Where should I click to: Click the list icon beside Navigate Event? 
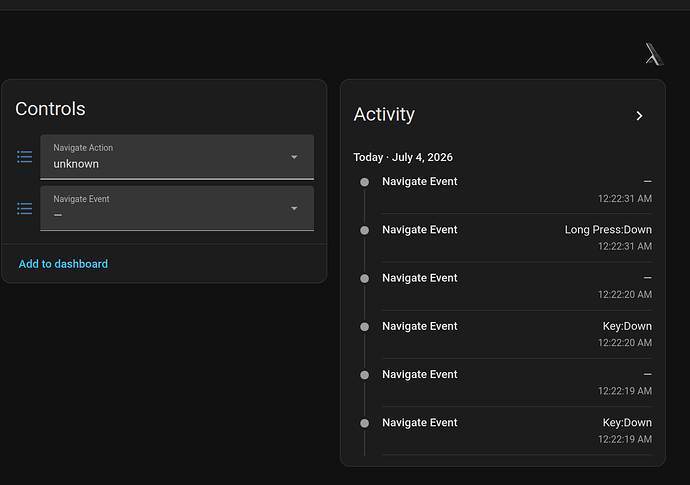click(x=25, y=208)
